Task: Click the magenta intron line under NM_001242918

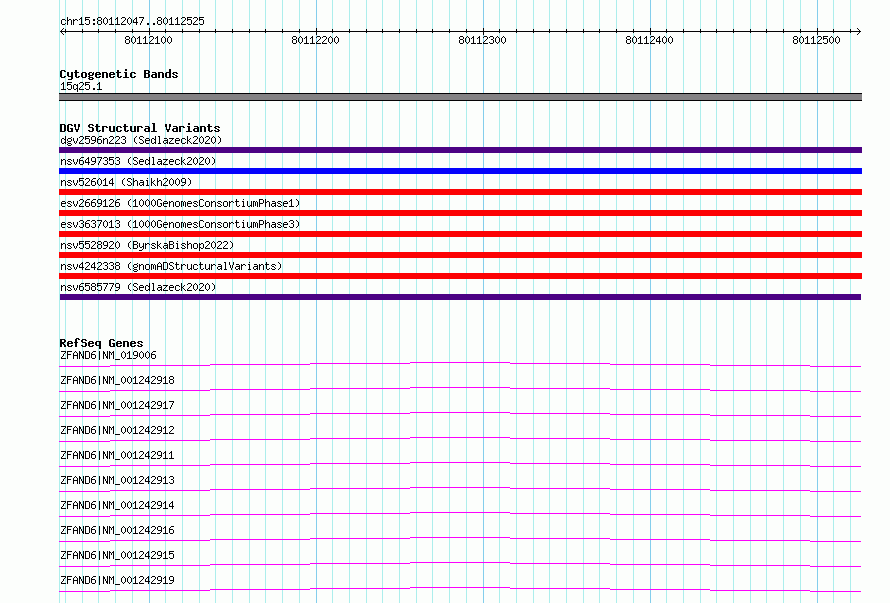Action: 460,388
